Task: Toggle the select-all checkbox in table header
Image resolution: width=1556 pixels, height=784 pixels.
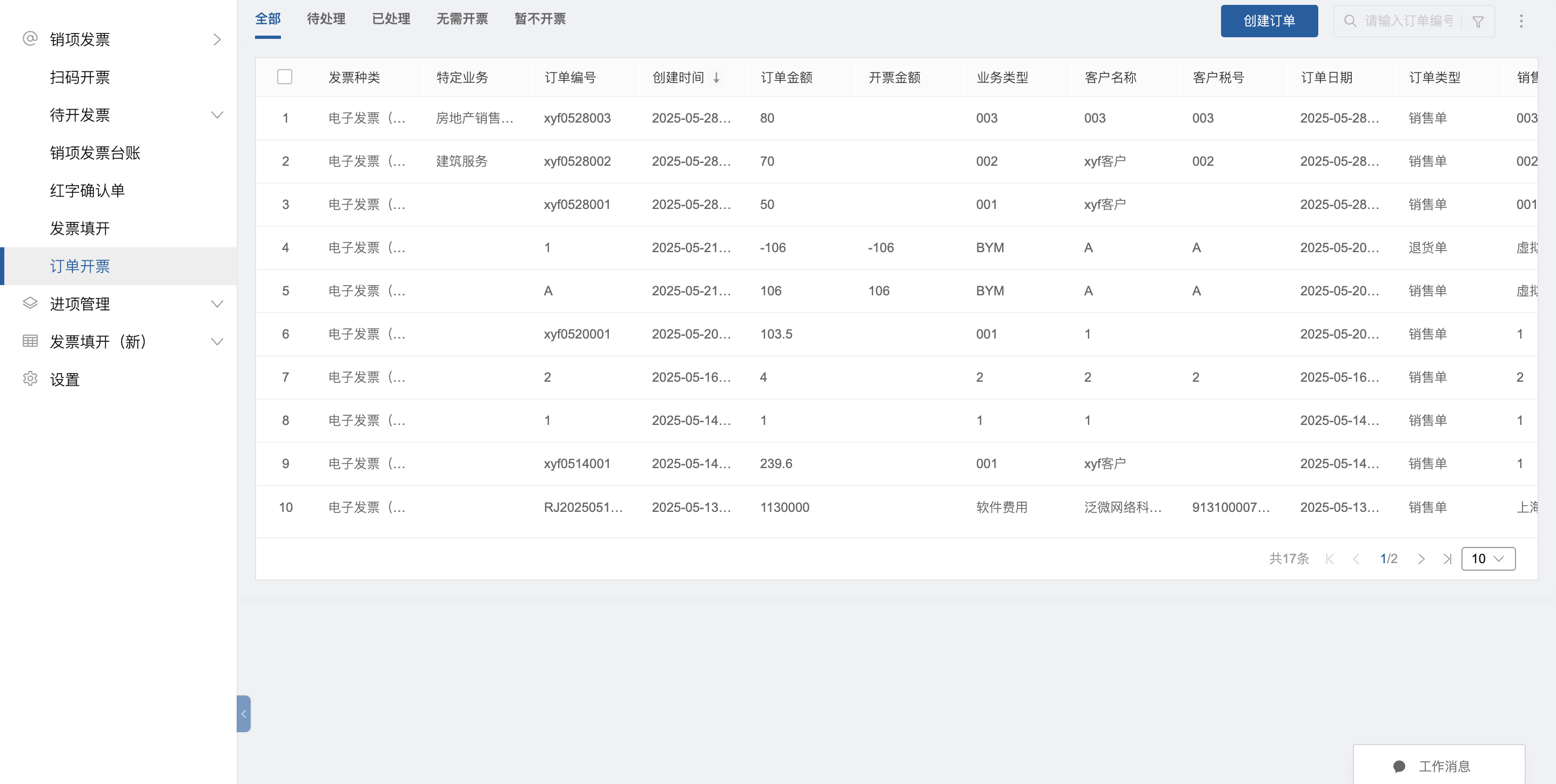Action: pos(285,77)
